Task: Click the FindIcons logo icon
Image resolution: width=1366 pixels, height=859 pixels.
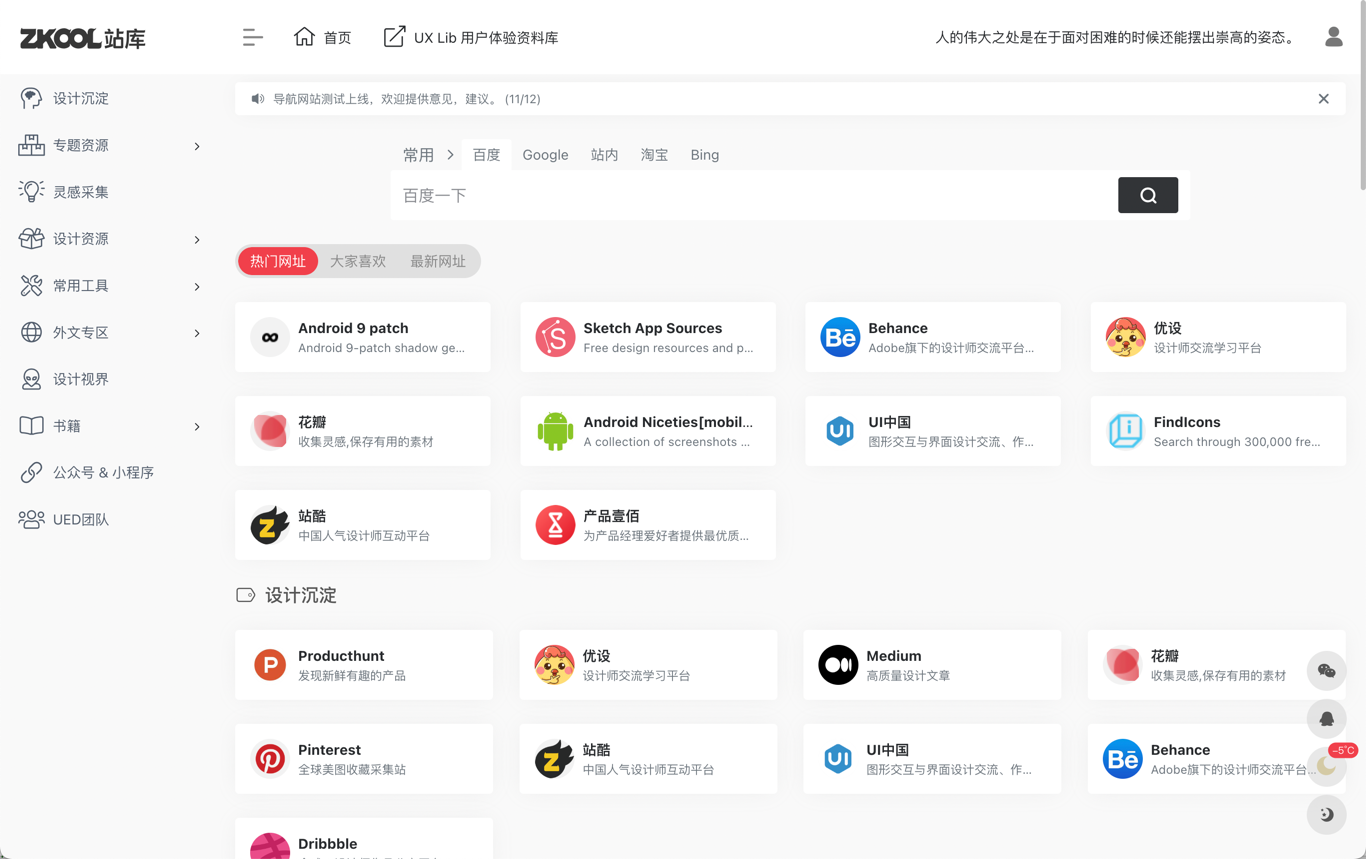Action: [x=1125, y=431]
